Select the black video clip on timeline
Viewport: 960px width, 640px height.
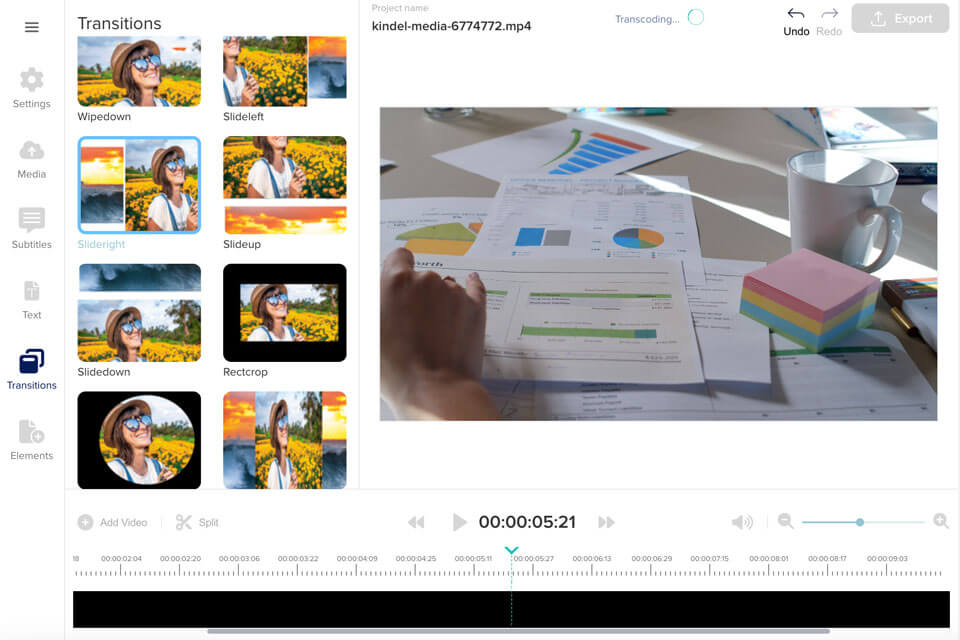tap(511, 609)
